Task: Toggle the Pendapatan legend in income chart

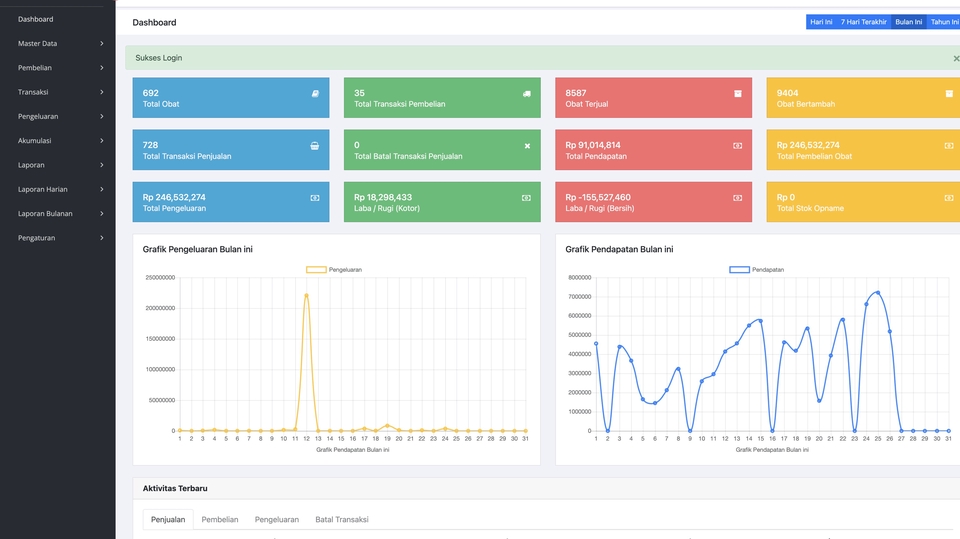Action: point(756,270)
